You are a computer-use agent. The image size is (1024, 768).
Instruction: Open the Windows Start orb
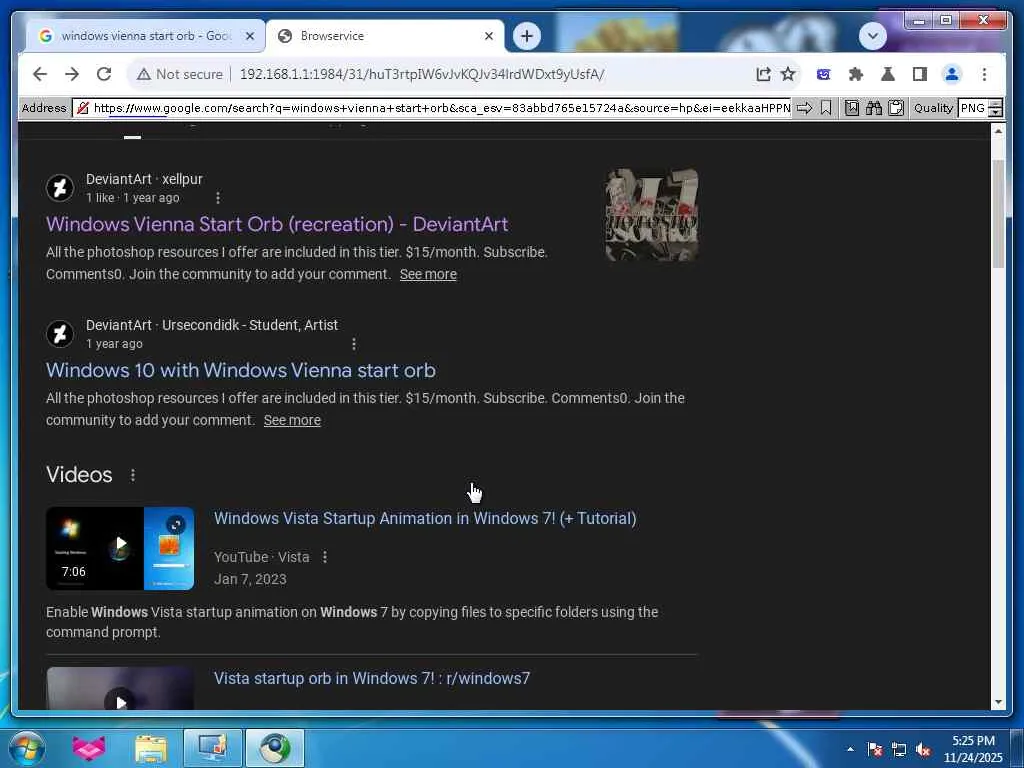tap(26, 748)
